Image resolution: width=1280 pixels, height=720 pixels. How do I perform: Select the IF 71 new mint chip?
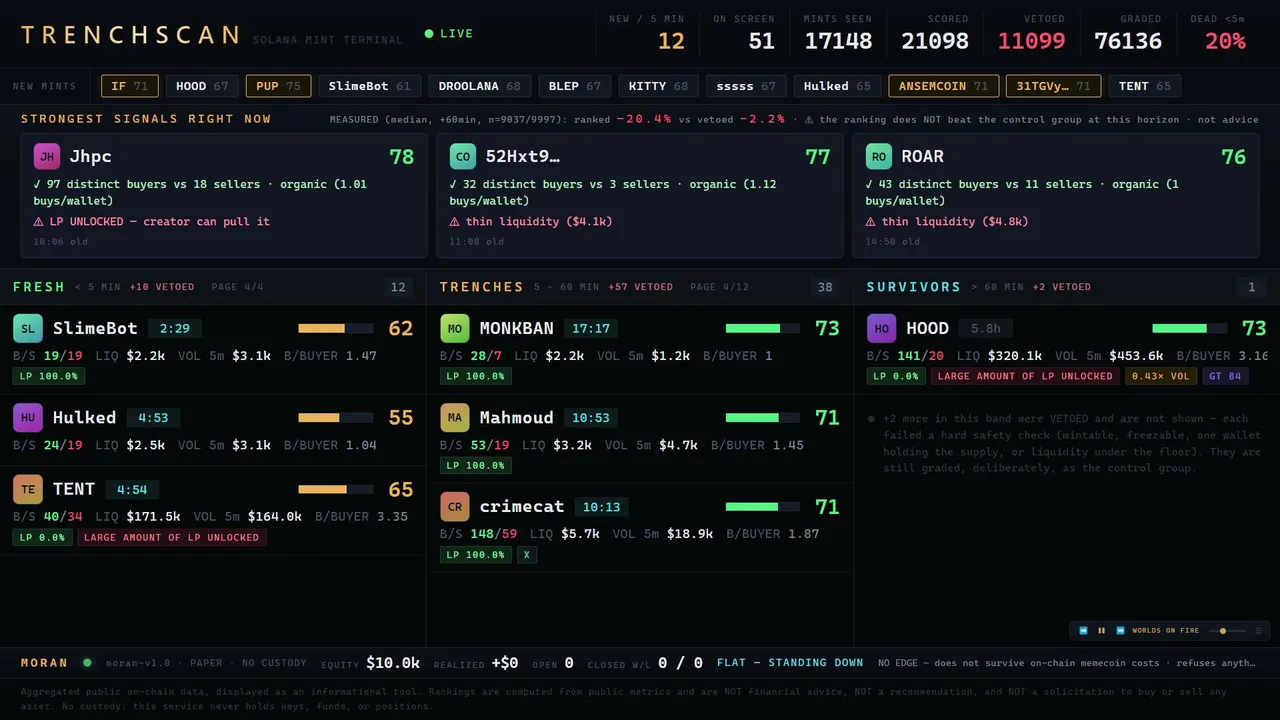130,86
